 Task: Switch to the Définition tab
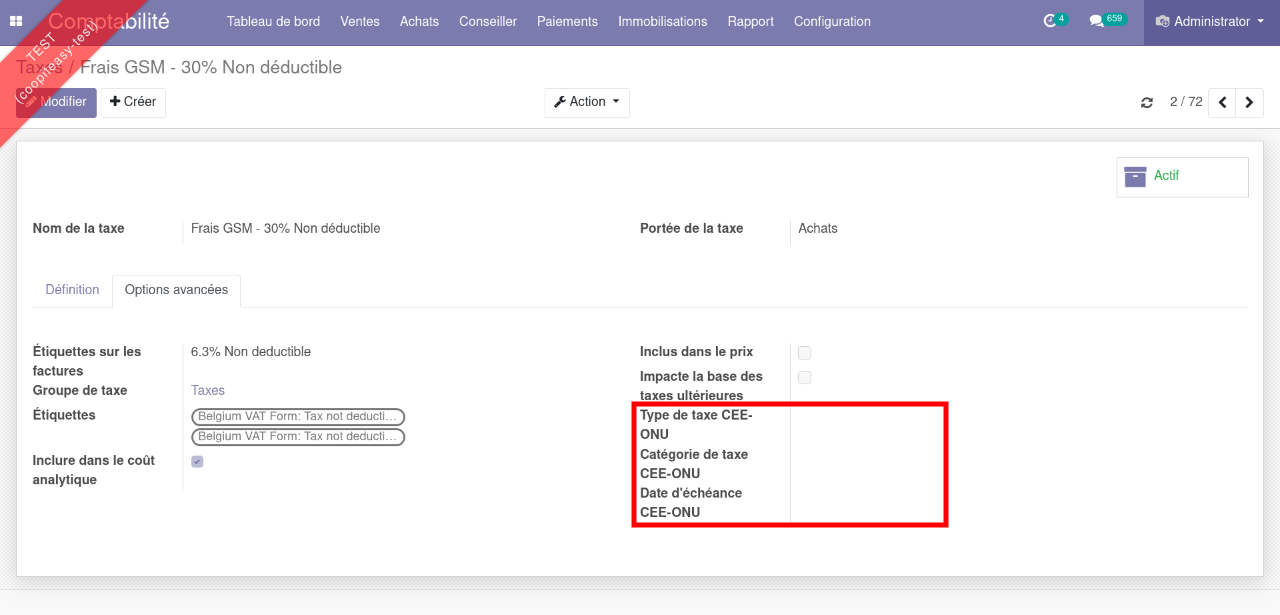(72, 290)
